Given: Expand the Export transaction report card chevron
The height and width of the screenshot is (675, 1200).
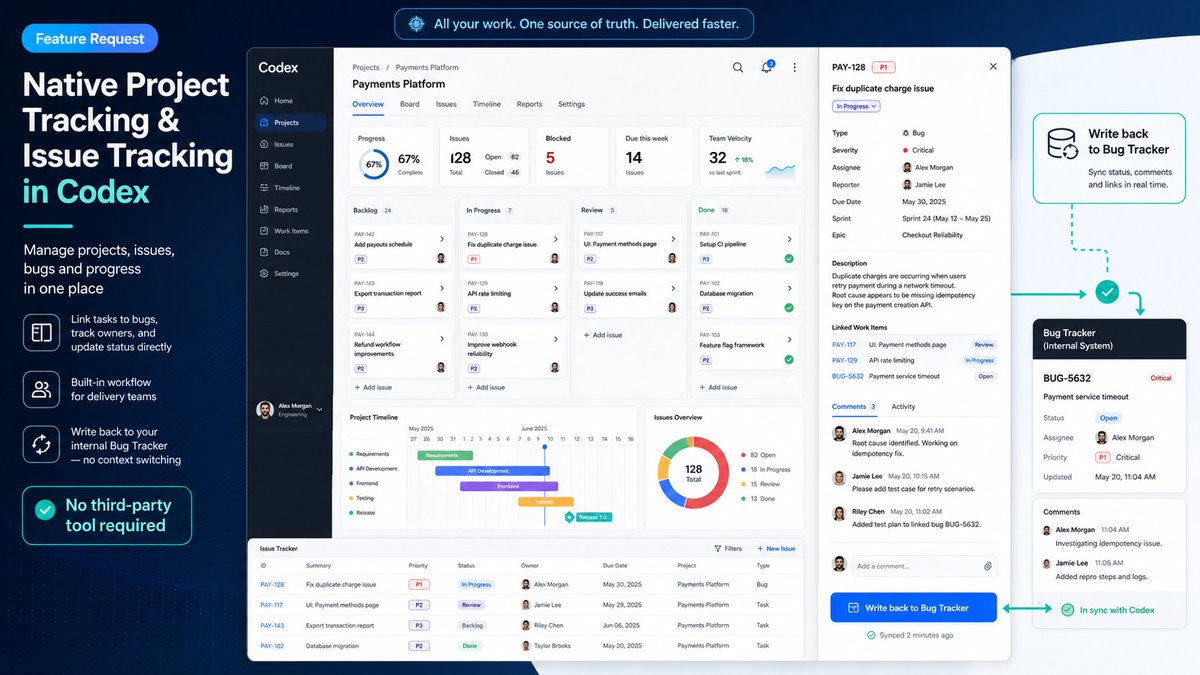Looking at the screenshot, I should tap(442, 289).
